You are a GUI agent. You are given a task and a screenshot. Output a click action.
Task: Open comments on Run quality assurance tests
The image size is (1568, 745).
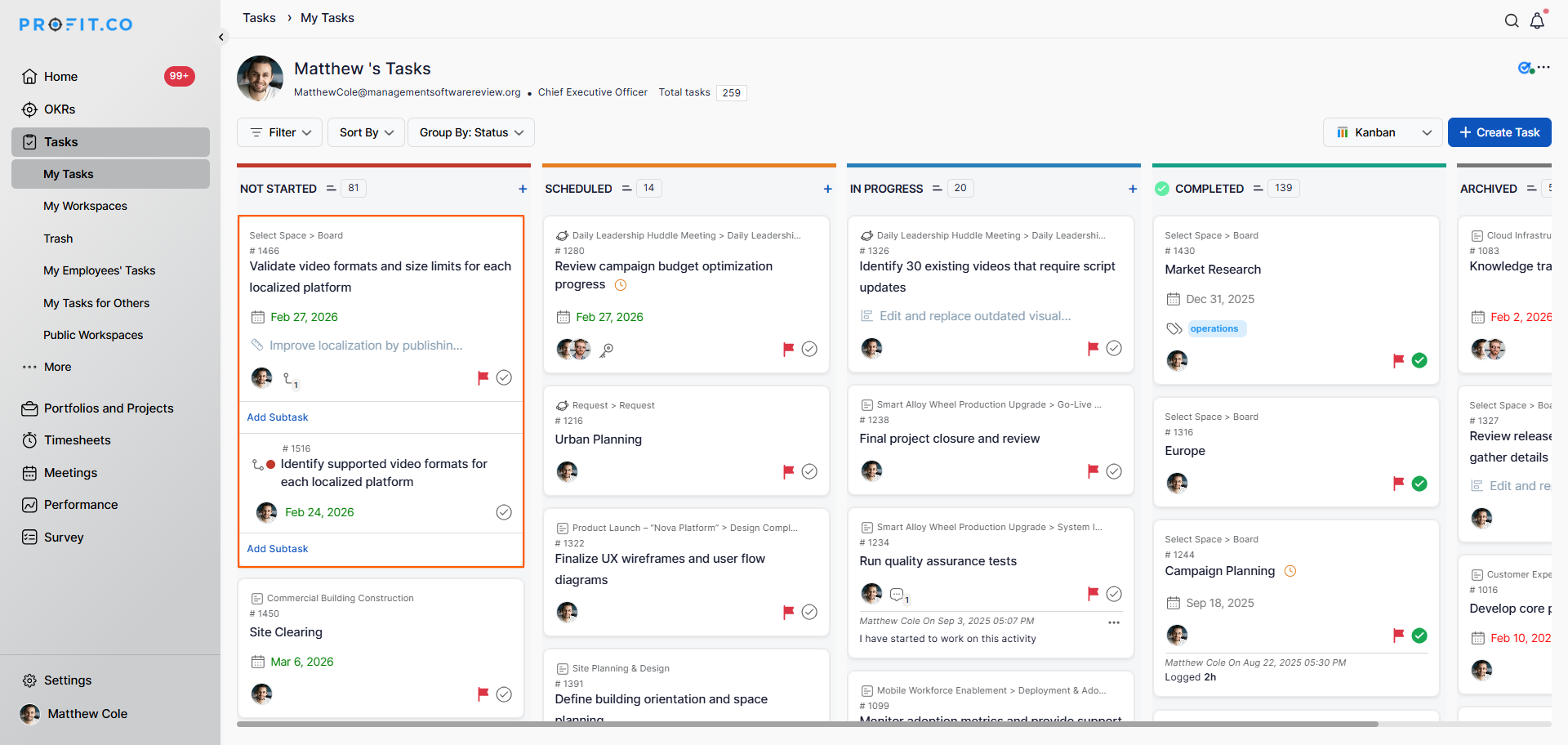click(898, 595)
